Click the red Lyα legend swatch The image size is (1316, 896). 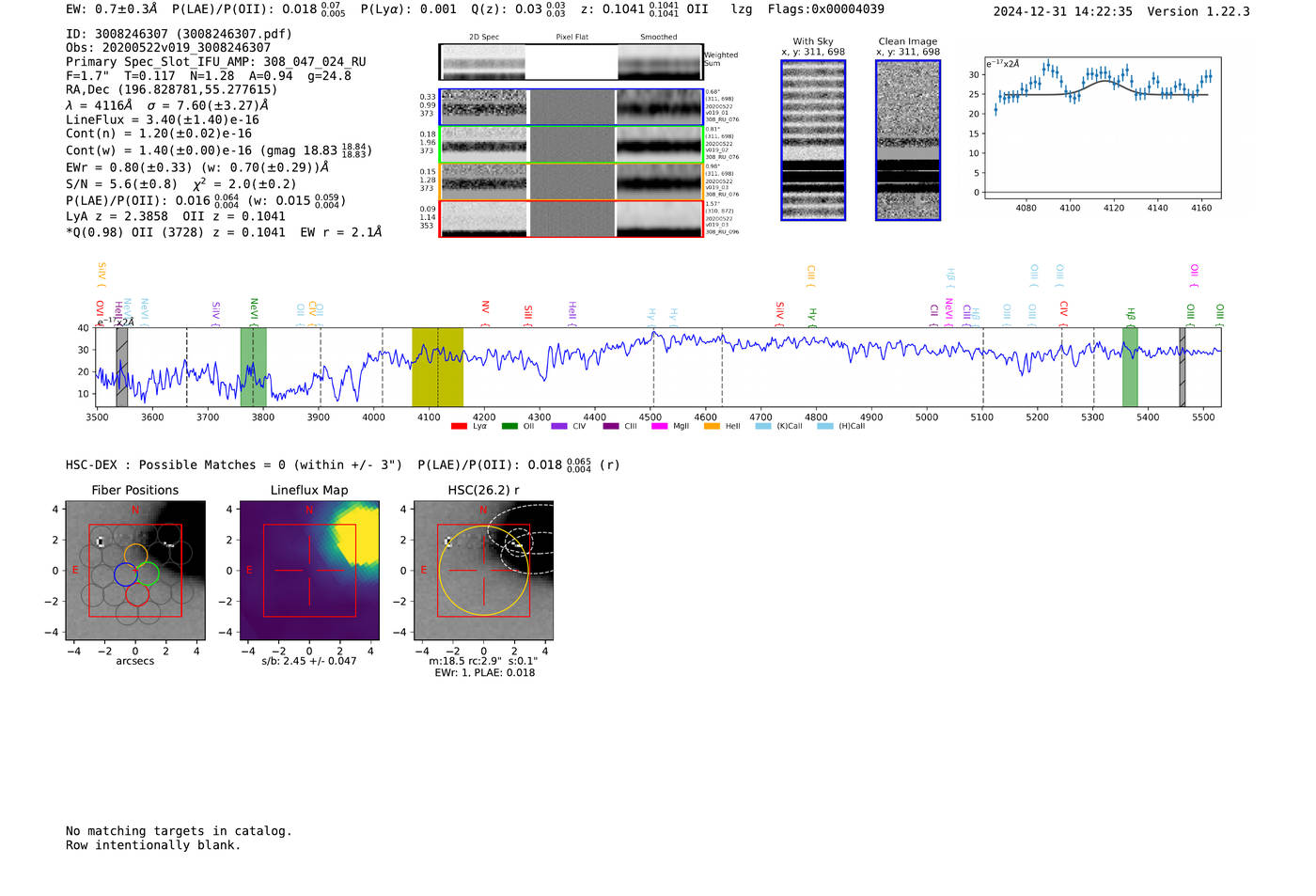(x=459, y=426)
